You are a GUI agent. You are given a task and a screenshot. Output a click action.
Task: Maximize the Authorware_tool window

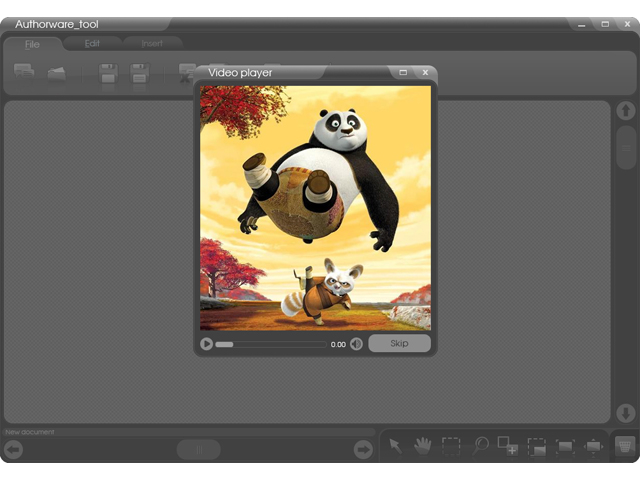coord(605,24)
